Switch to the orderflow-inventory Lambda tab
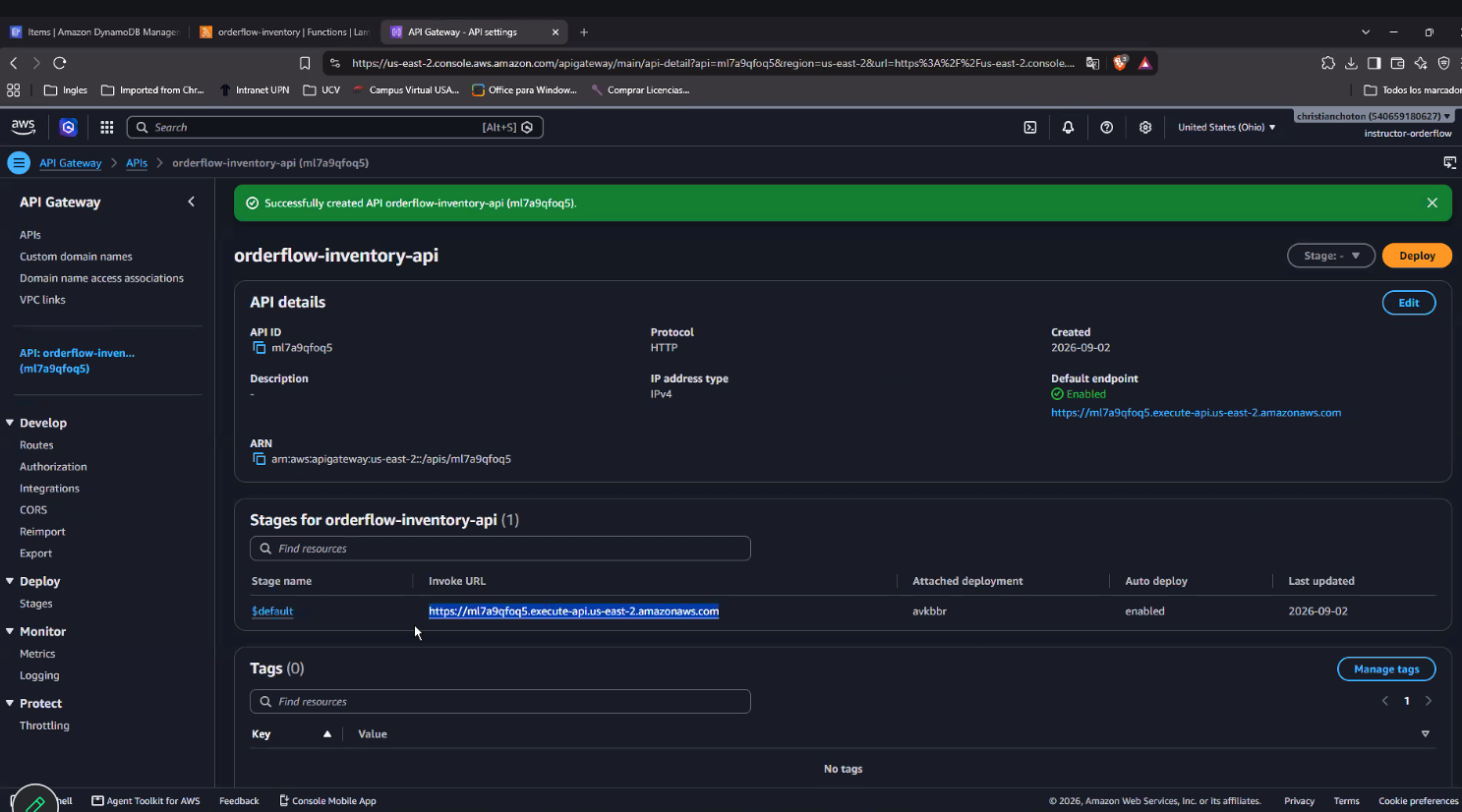The height and width of the screenshot is (812, 1462). point(285,32)
